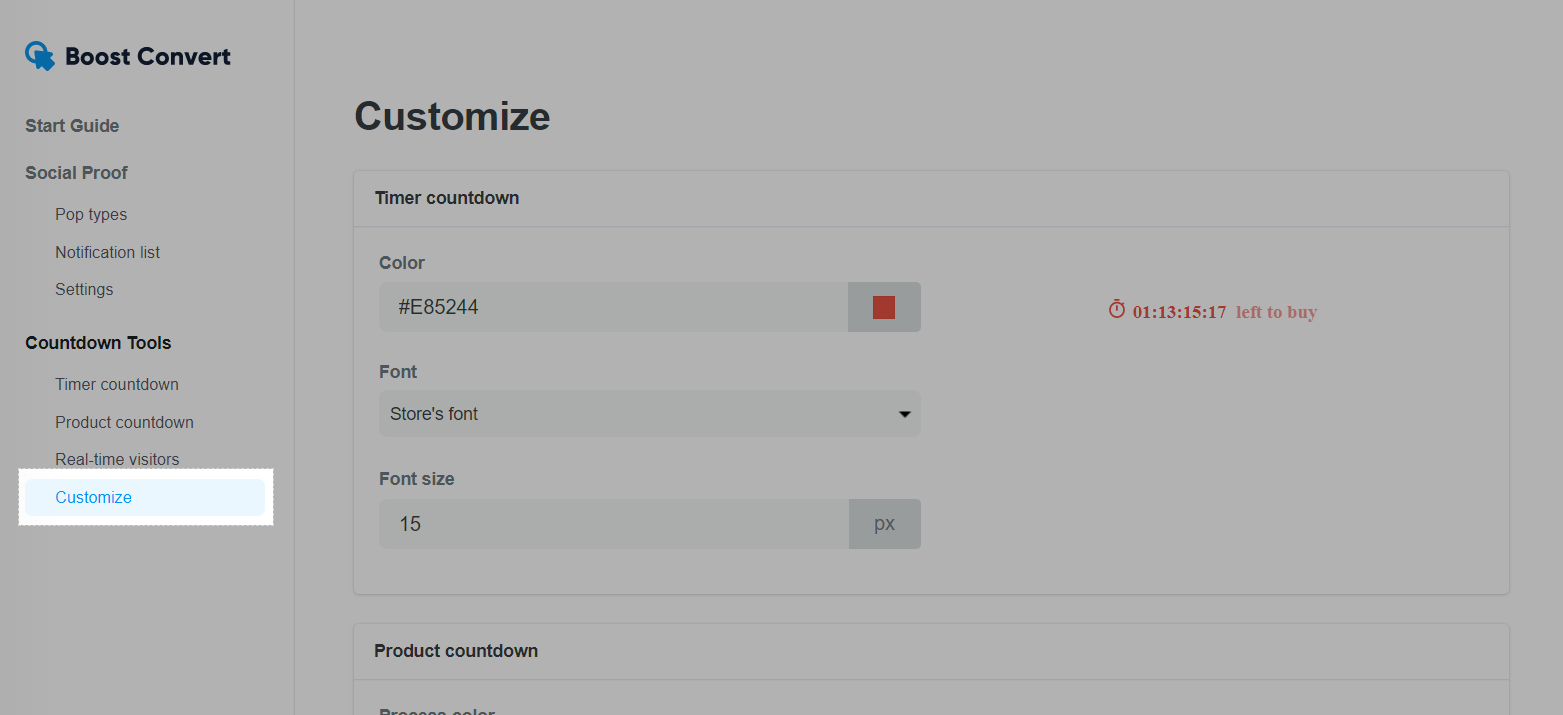This screenshot has width=1563, height=715.
Task: Select Countdown Tools section heading
Action: (98, 343)
